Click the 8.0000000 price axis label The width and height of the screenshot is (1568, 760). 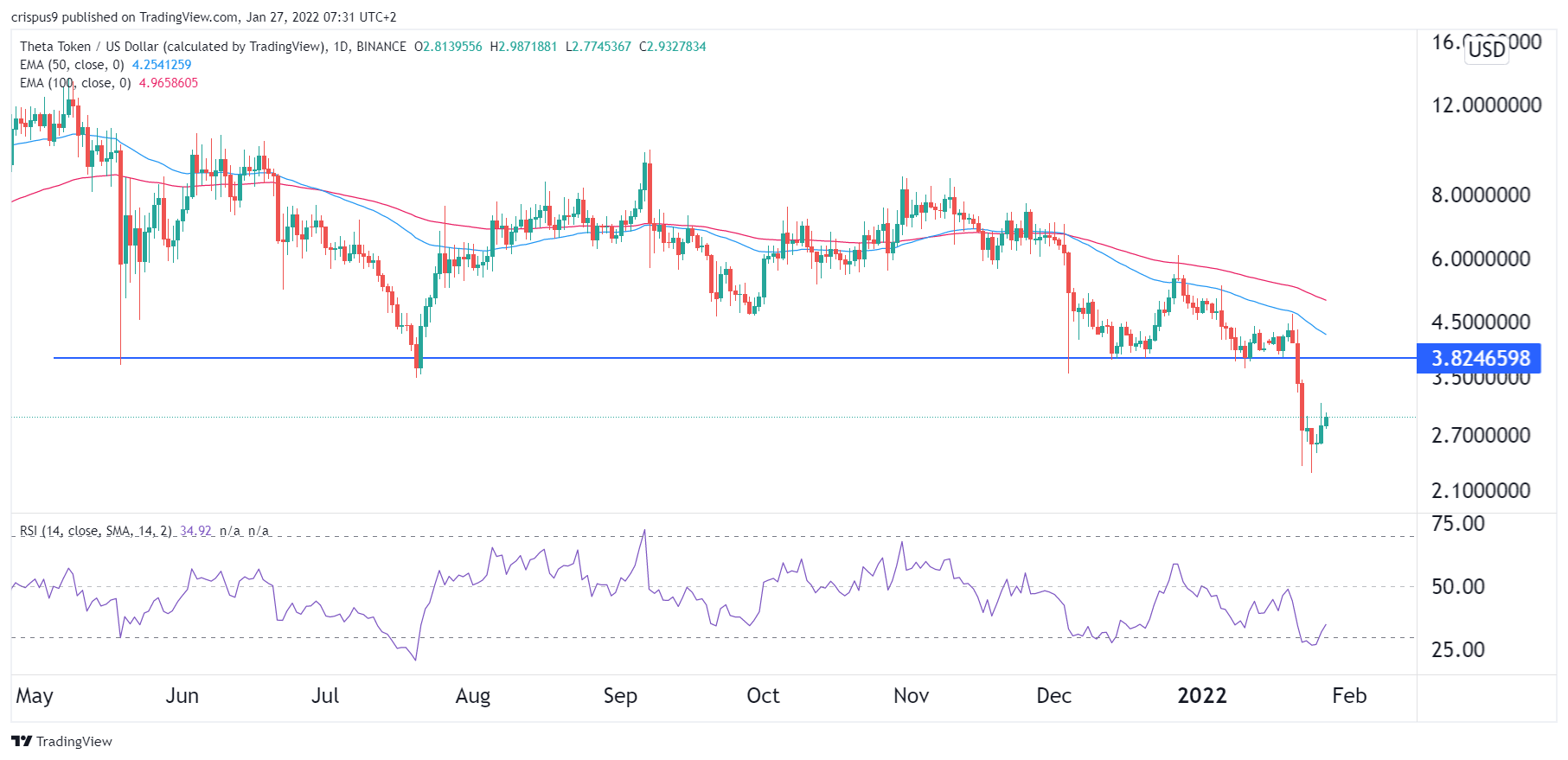(x=1481, y=195)
